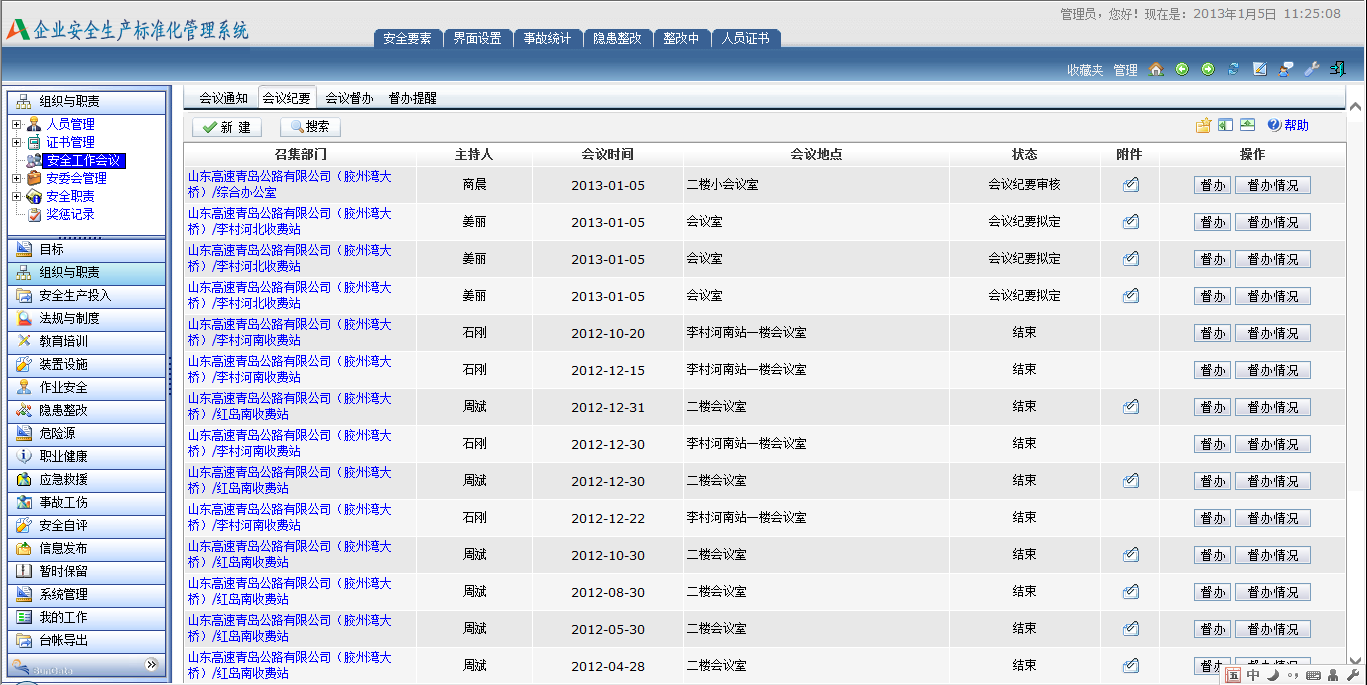
Task: Click the Home icon in top toolbar
Action: 1156,69
